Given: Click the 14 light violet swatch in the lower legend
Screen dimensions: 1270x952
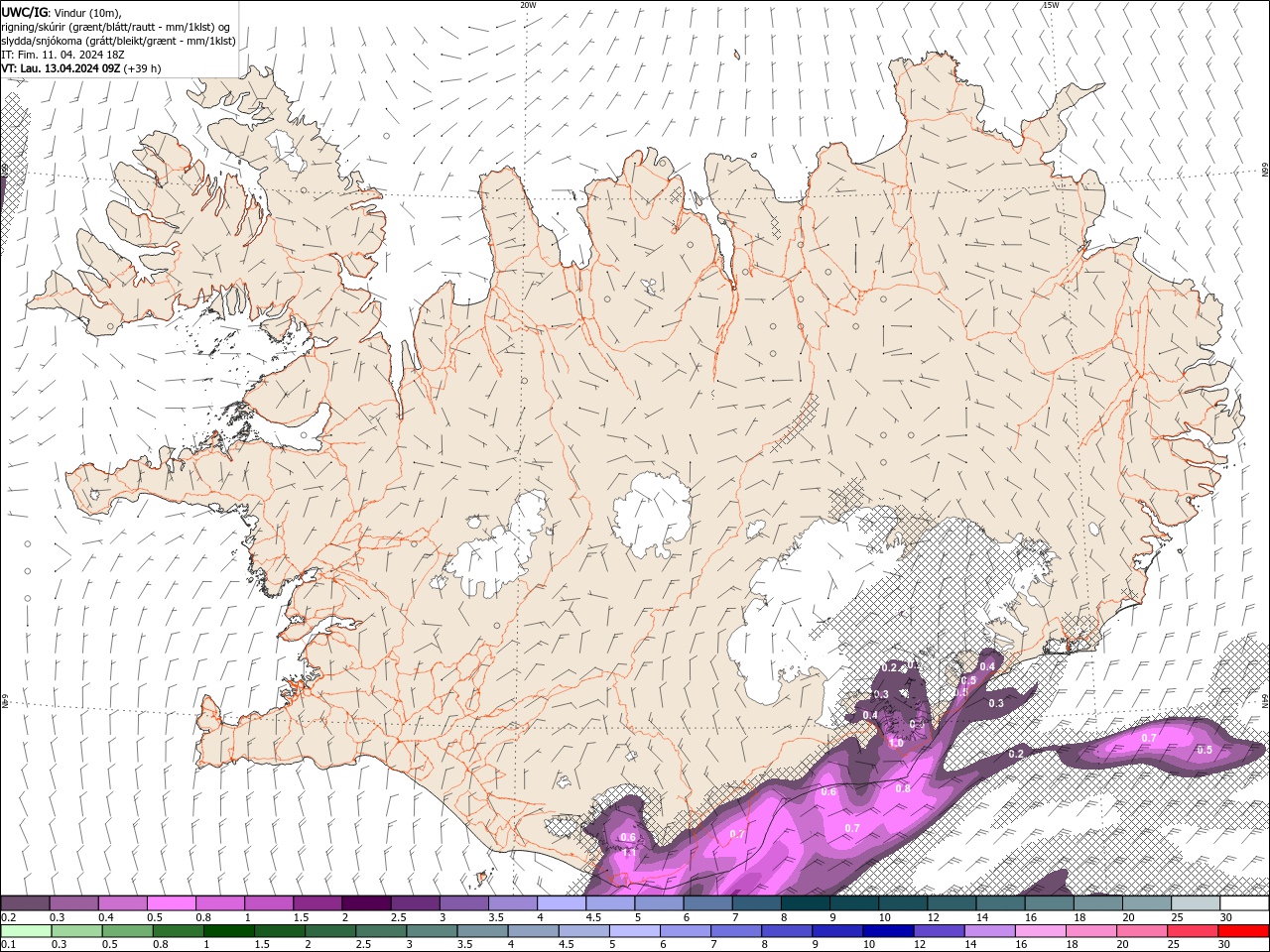Looking at the screenshot, I should 990,931.
